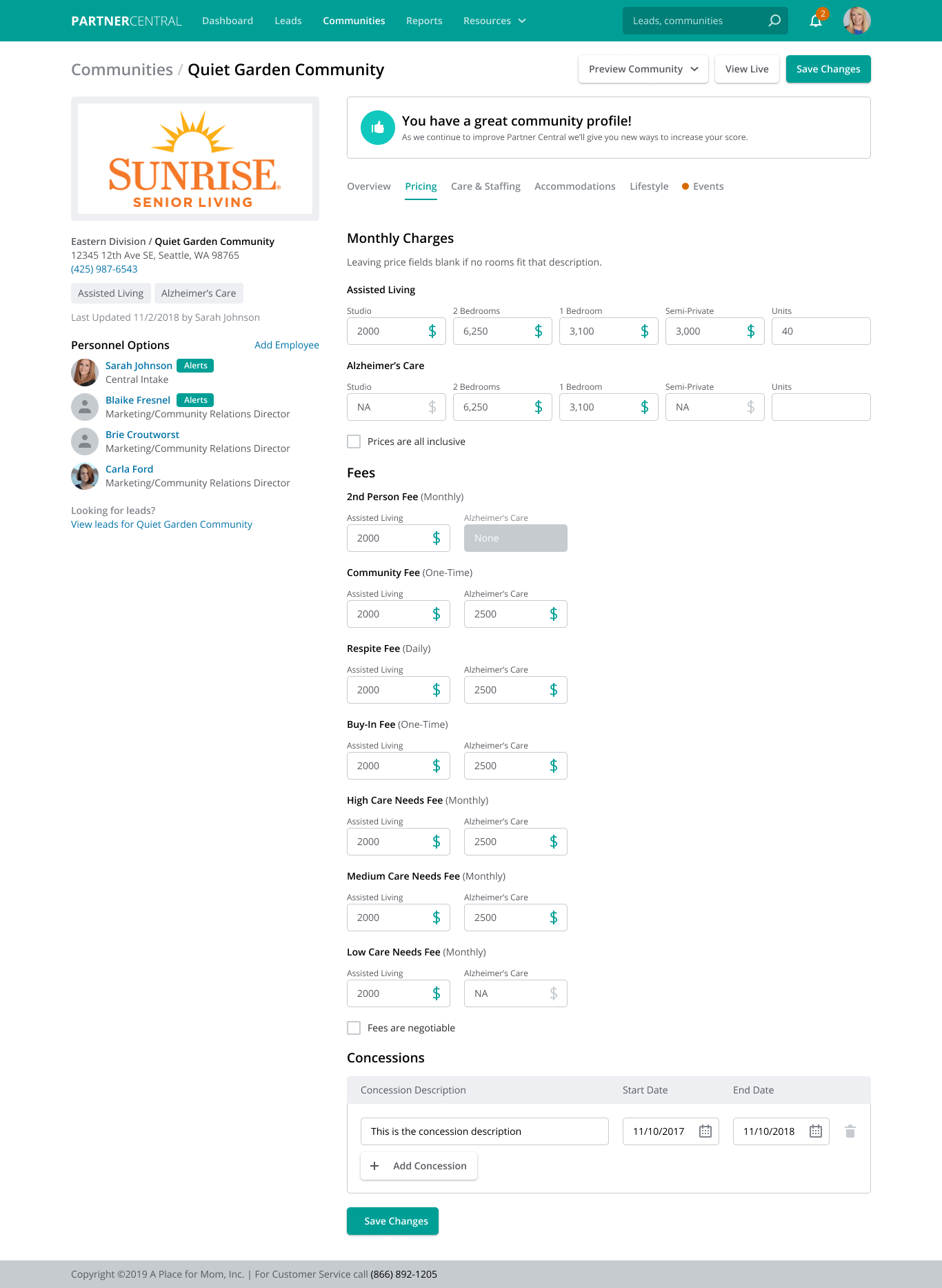The height and width of the screenshot is (1288, 942).
Task: Click dollar icon in 2nd Person Fee Assisted Living
Action: tap(437, 538)
